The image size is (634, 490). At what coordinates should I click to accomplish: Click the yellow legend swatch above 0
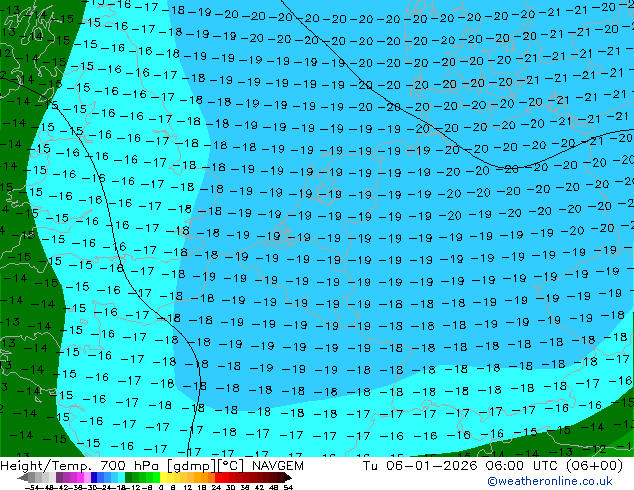(x=163, y=477)
